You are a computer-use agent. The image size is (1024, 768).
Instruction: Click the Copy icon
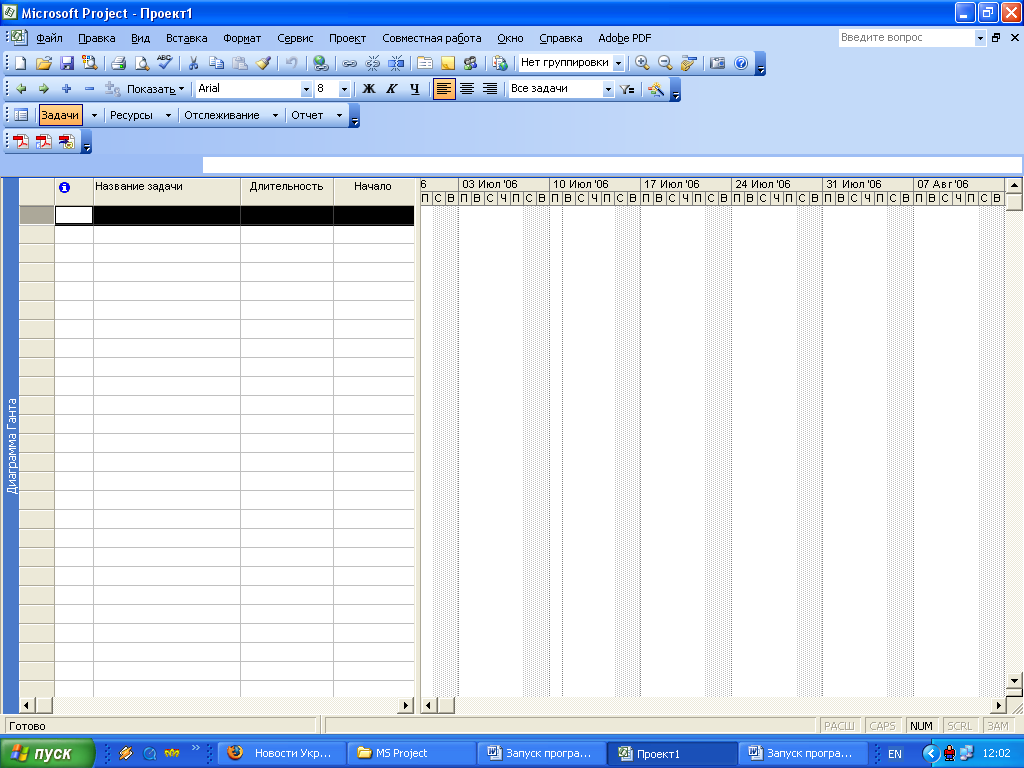point(216,63)
